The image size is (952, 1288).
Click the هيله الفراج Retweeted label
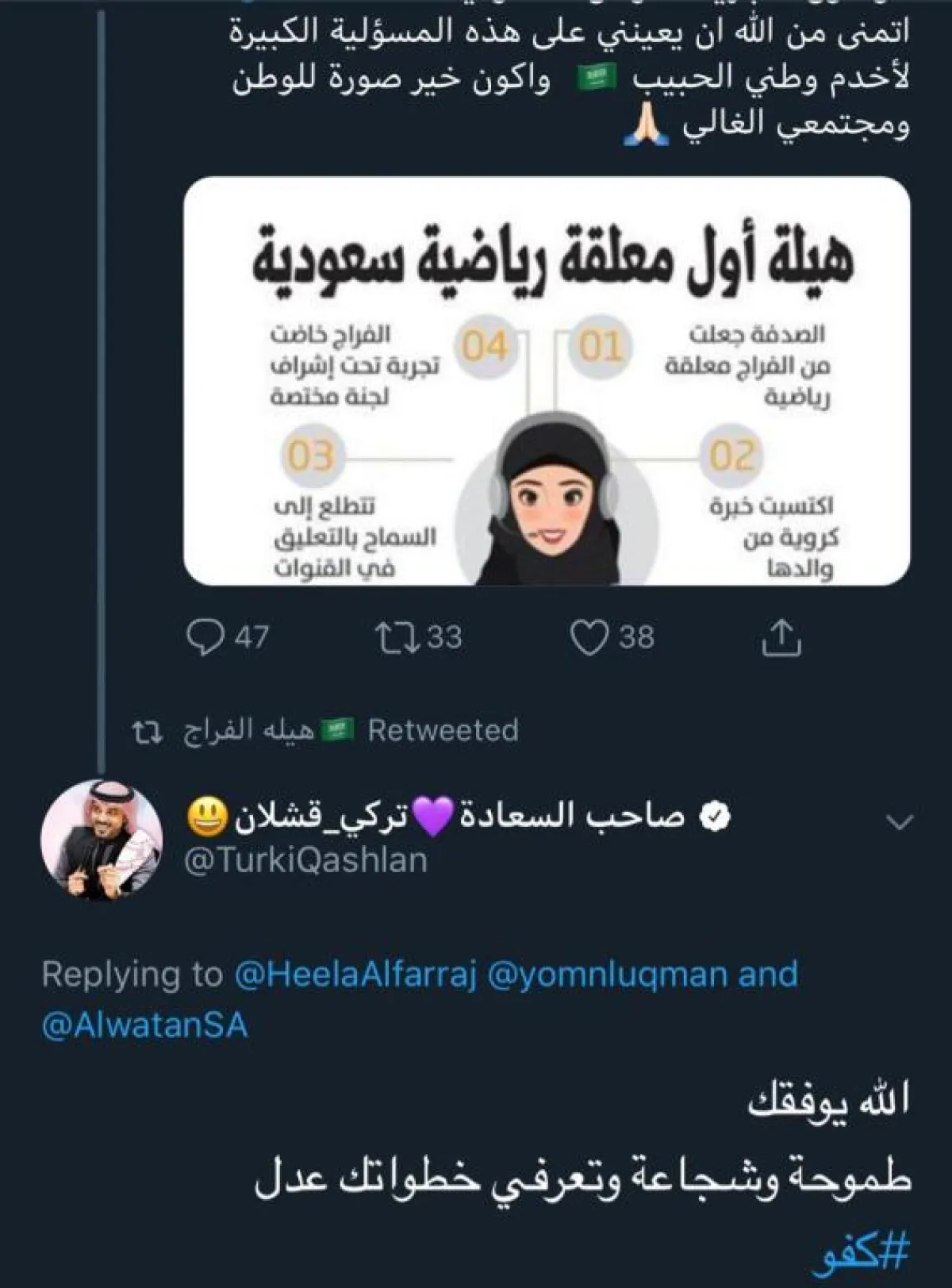coord(351,730)
